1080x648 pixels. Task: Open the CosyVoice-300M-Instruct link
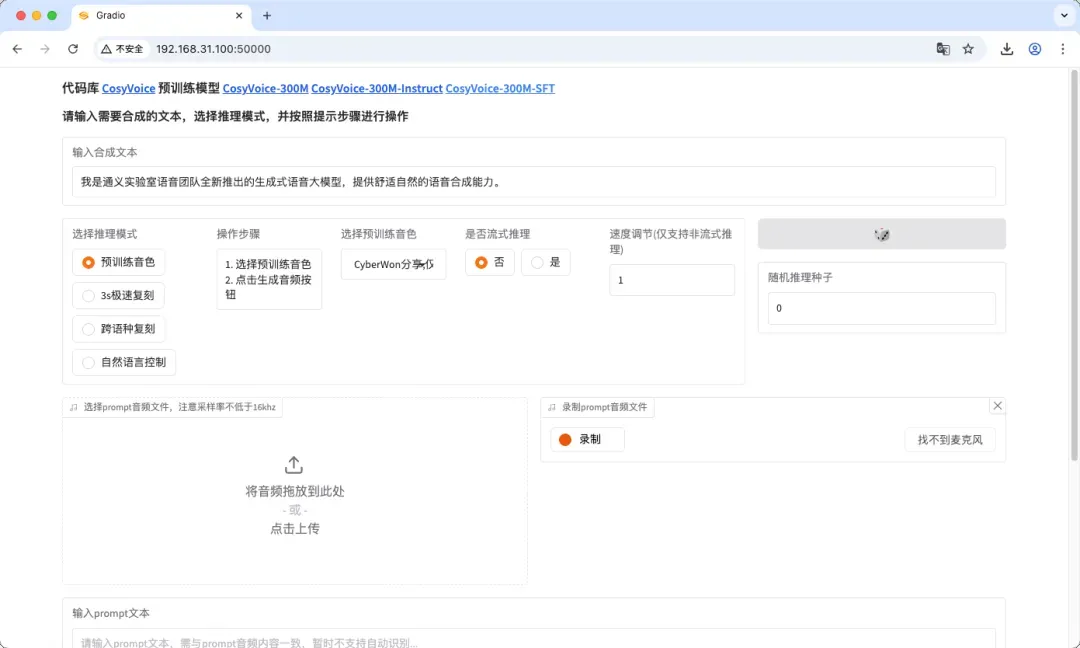[x=375, y=88]
